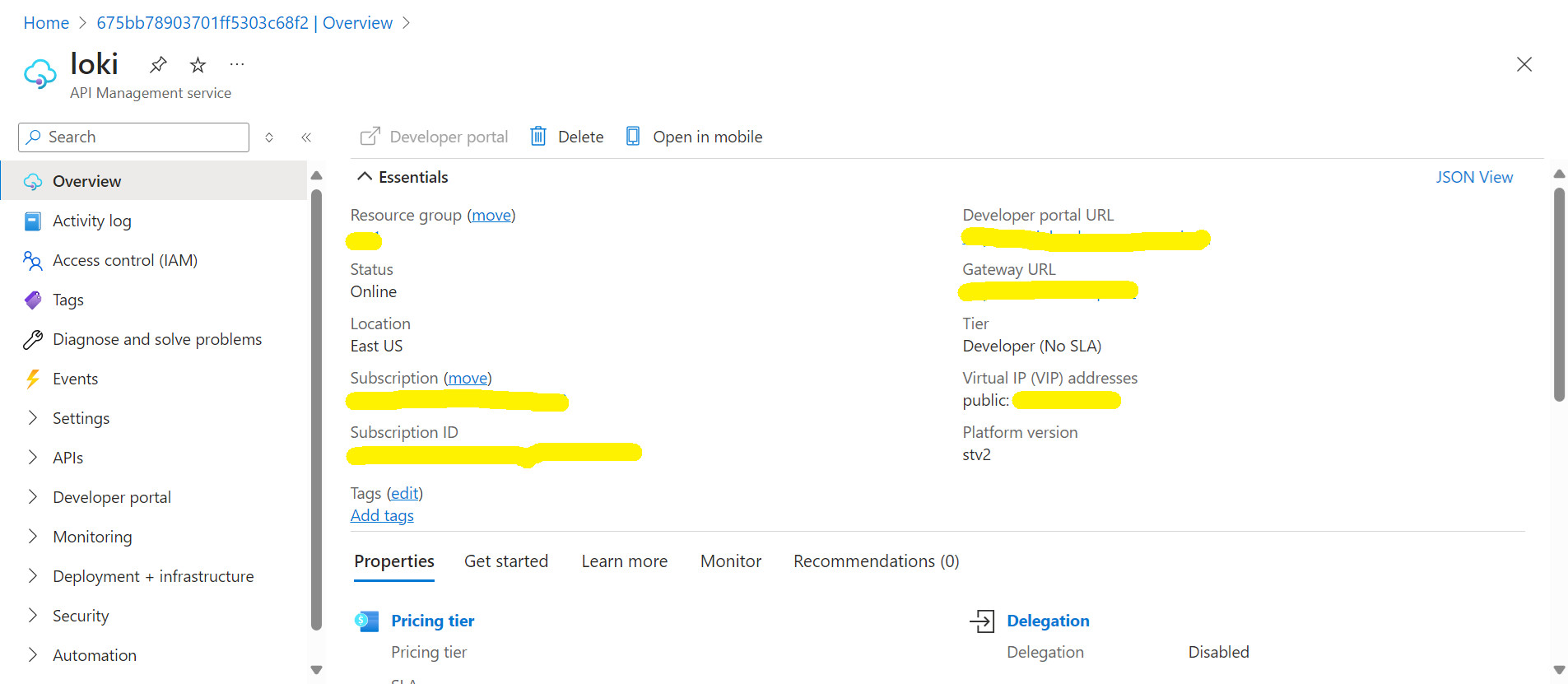
Task: Switch to Recommendations (0) tab
Action: pyautogui.click(x=877, y=561)
